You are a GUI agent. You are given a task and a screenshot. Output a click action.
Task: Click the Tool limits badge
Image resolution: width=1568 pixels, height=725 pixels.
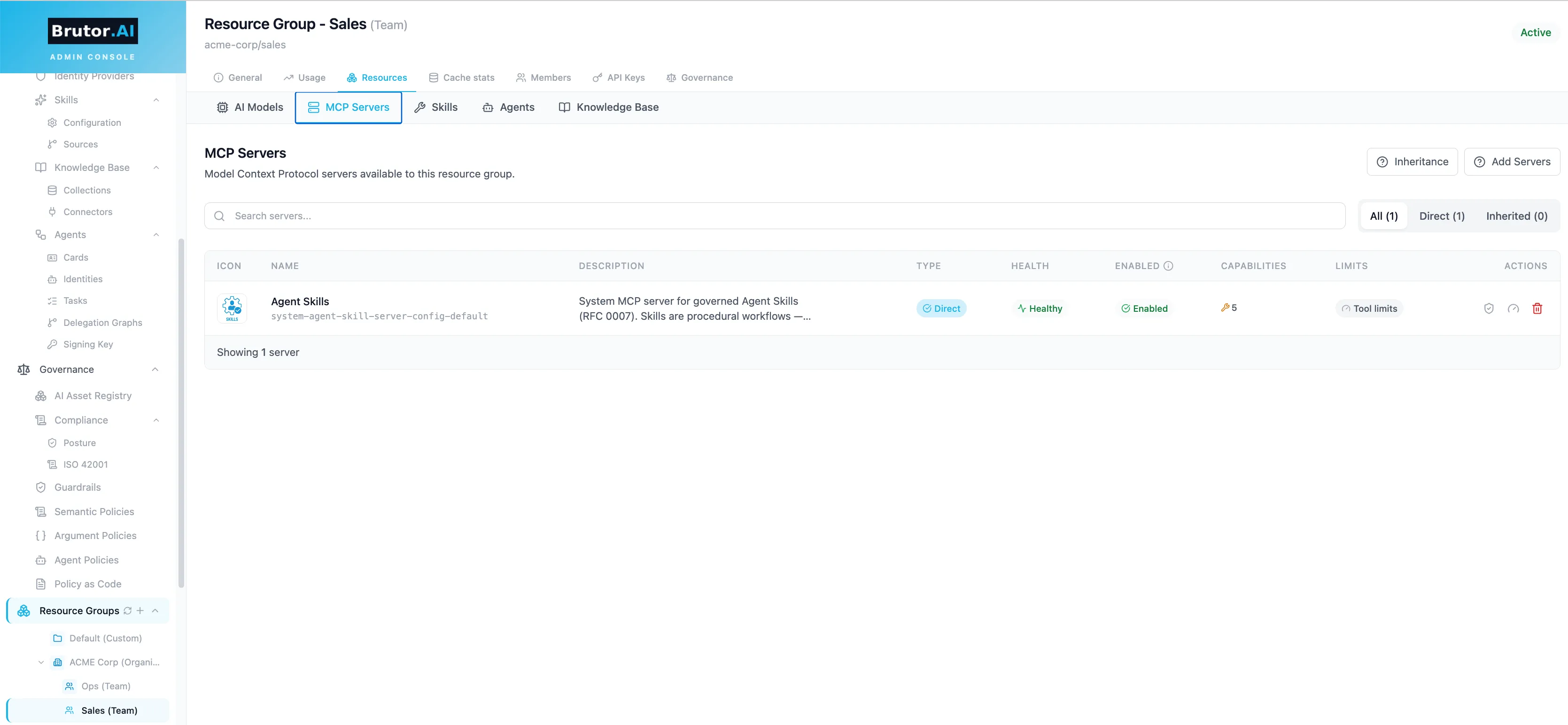pos(1369,309)
